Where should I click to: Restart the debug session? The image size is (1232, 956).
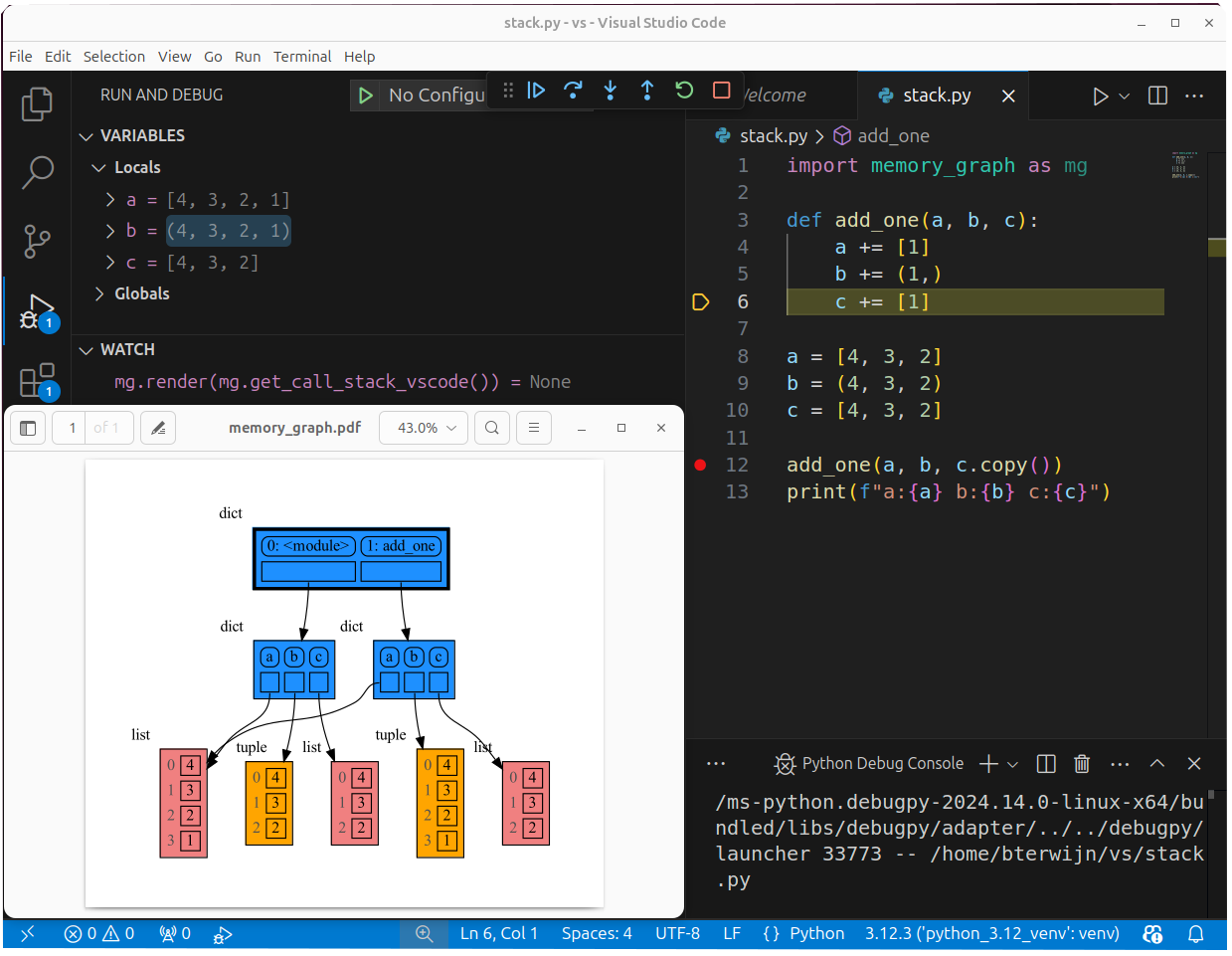click(684, 90)
